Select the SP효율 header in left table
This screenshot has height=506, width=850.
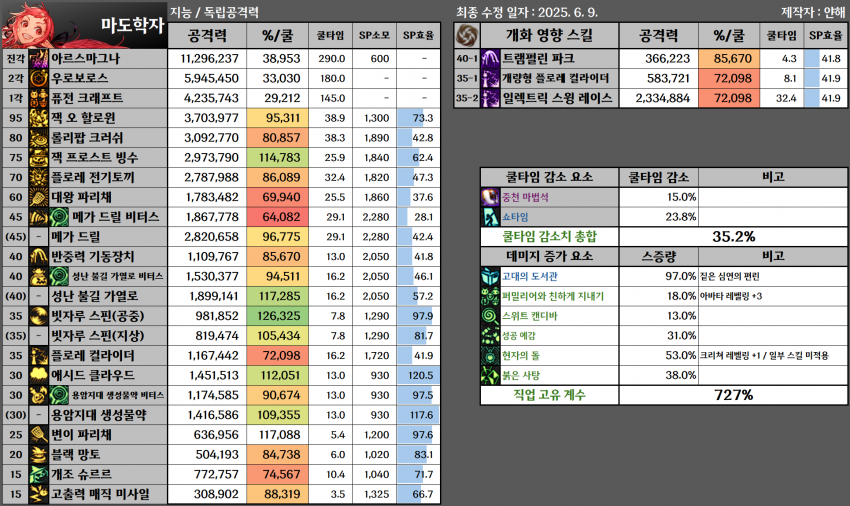point(418,35)
